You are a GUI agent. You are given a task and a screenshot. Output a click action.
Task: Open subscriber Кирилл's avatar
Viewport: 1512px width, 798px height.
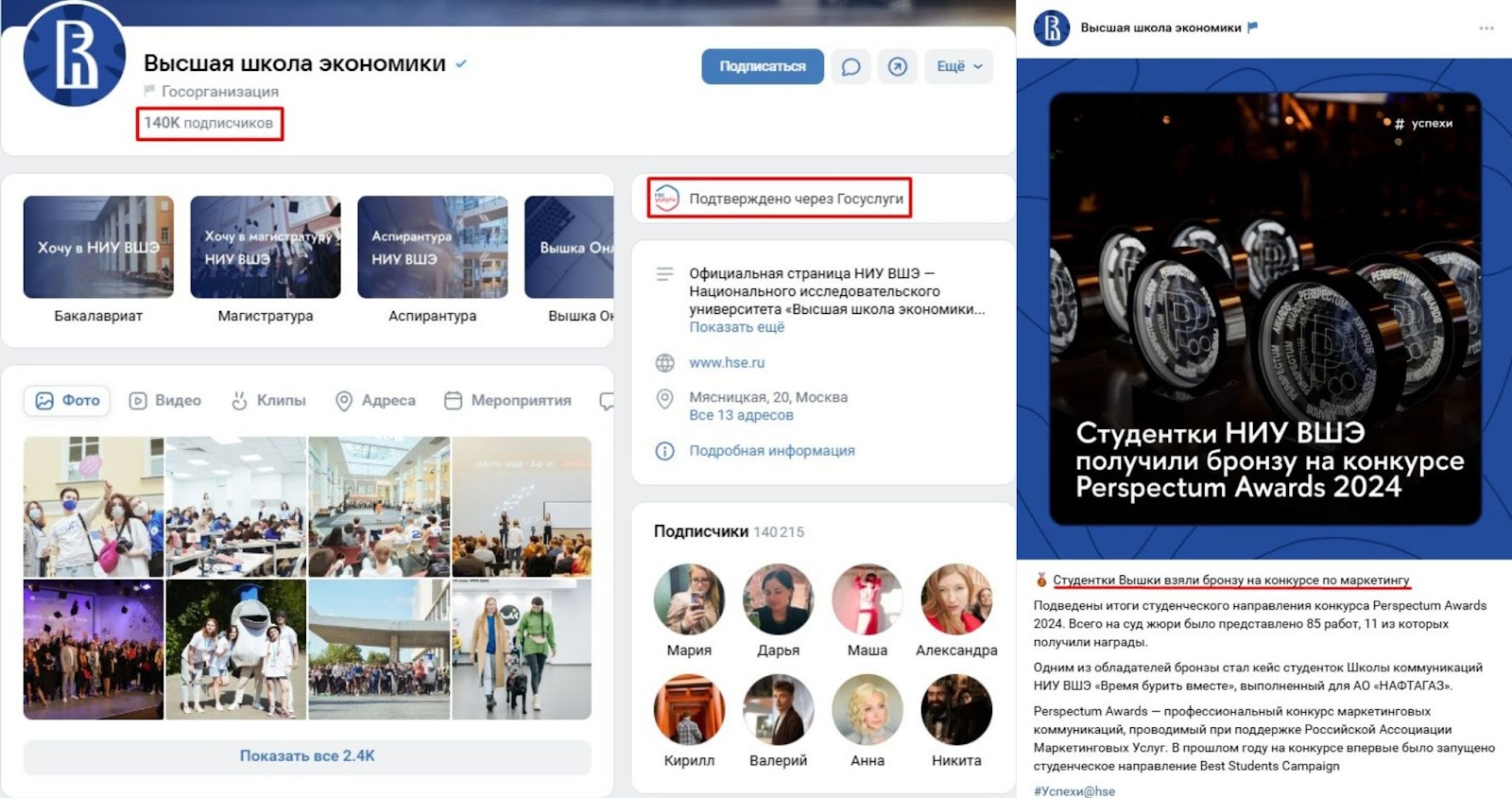tap(689, 709)
